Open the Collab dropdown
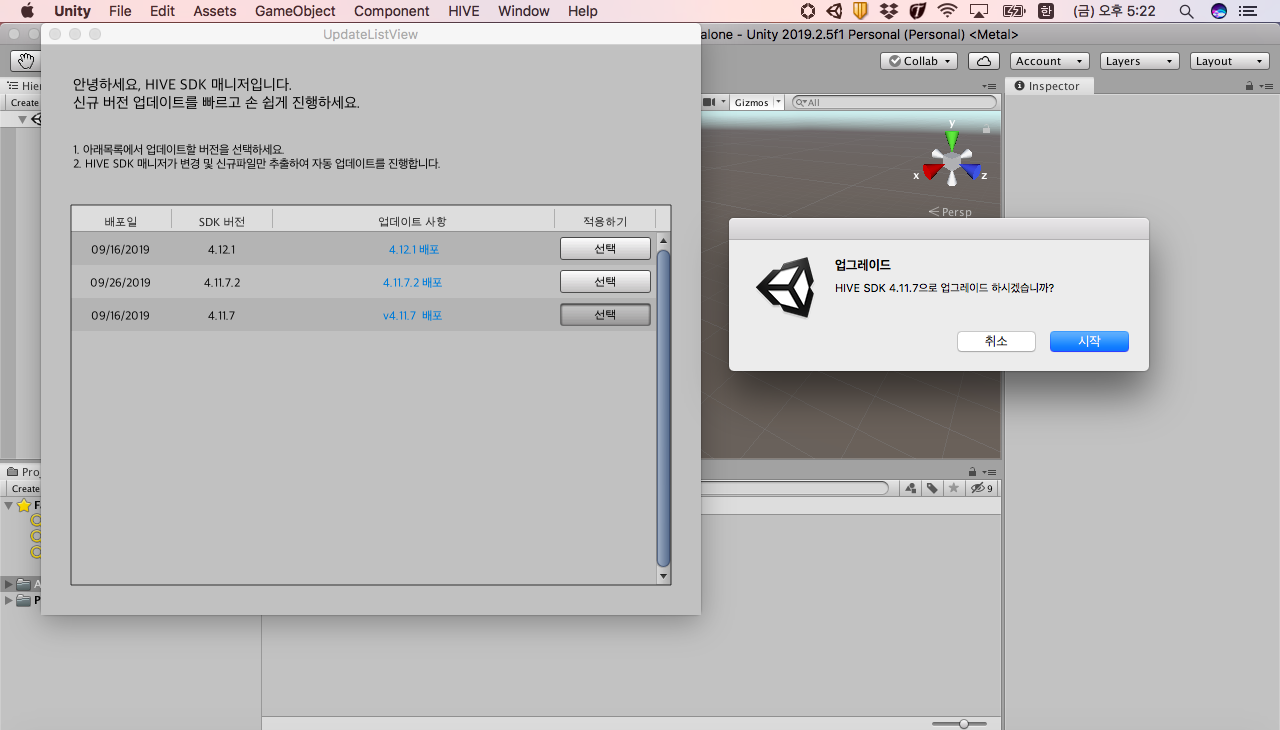Image resolution: width=1280 pixels, height=730 pixels. [x=919, y=61]
